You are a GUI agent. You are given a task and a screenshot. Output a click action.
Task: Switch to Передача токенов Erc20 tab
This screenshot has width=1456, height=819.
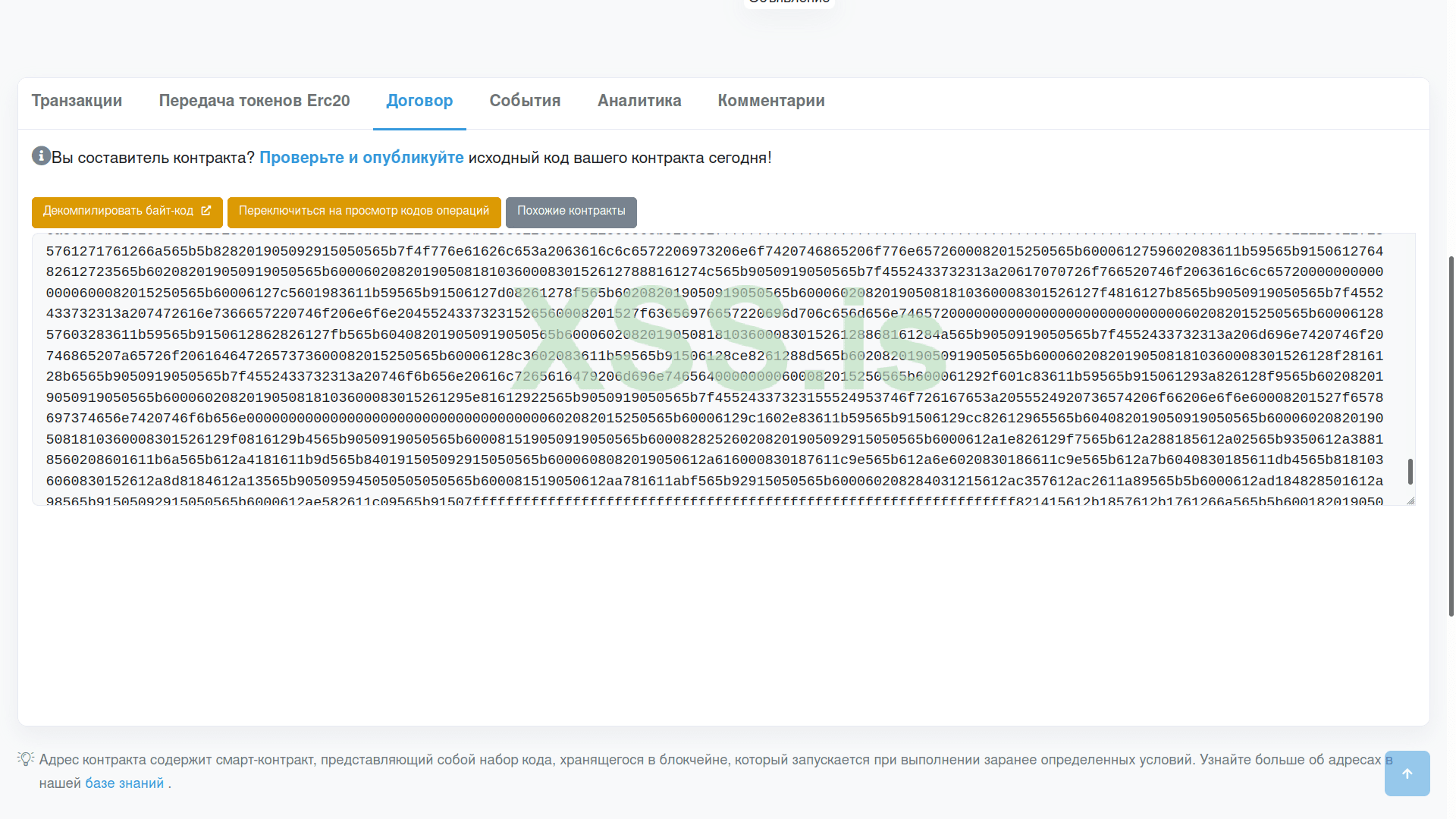click(254, 101)
